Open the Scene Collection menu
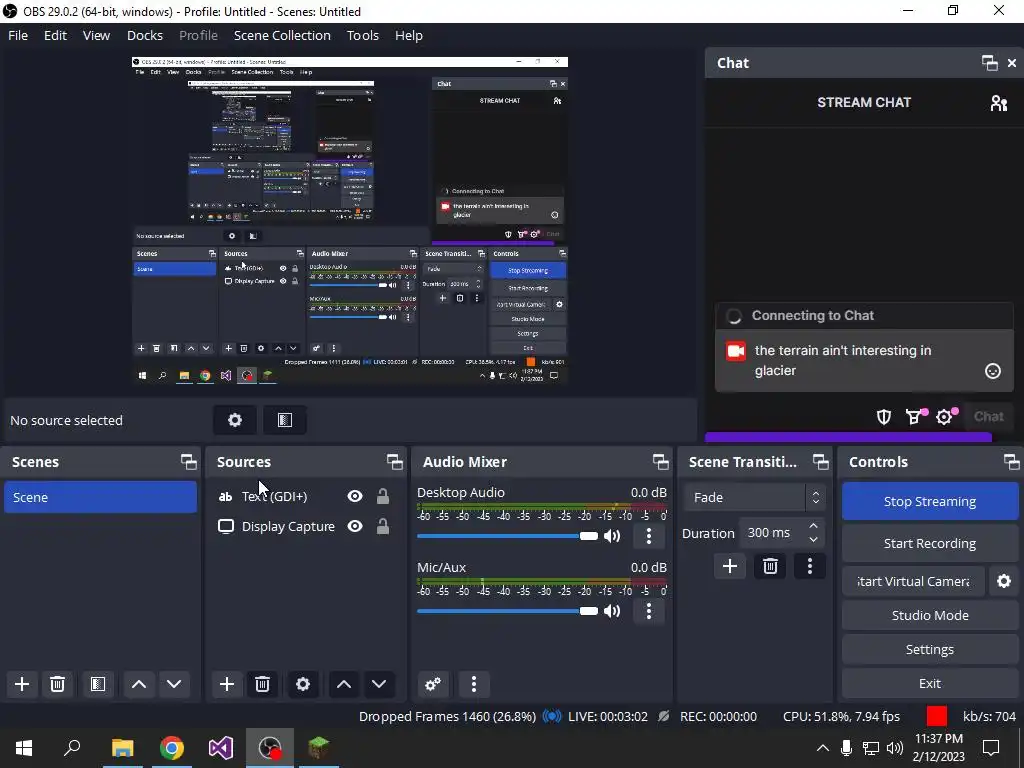 pyautogui.click(x=282, y=35)
